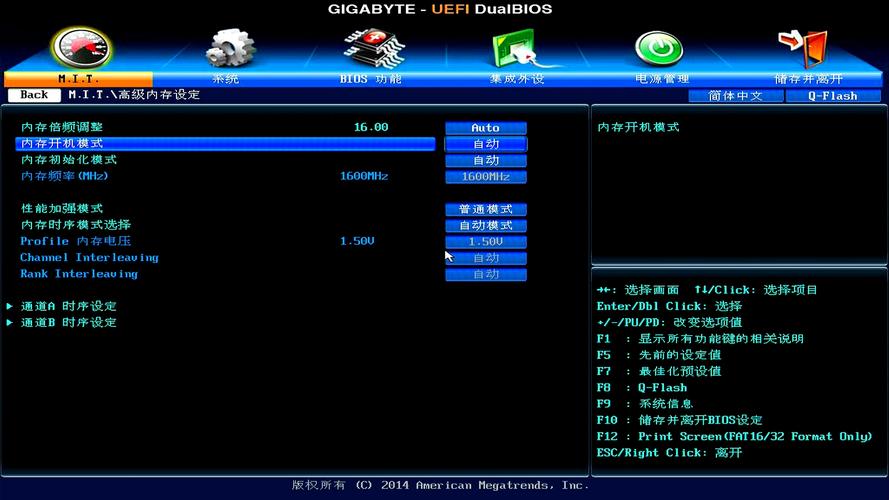Screen dimensions: 889x500
Task: Open the 自动 value for 内存开机模式
Action: coord(486,144)
